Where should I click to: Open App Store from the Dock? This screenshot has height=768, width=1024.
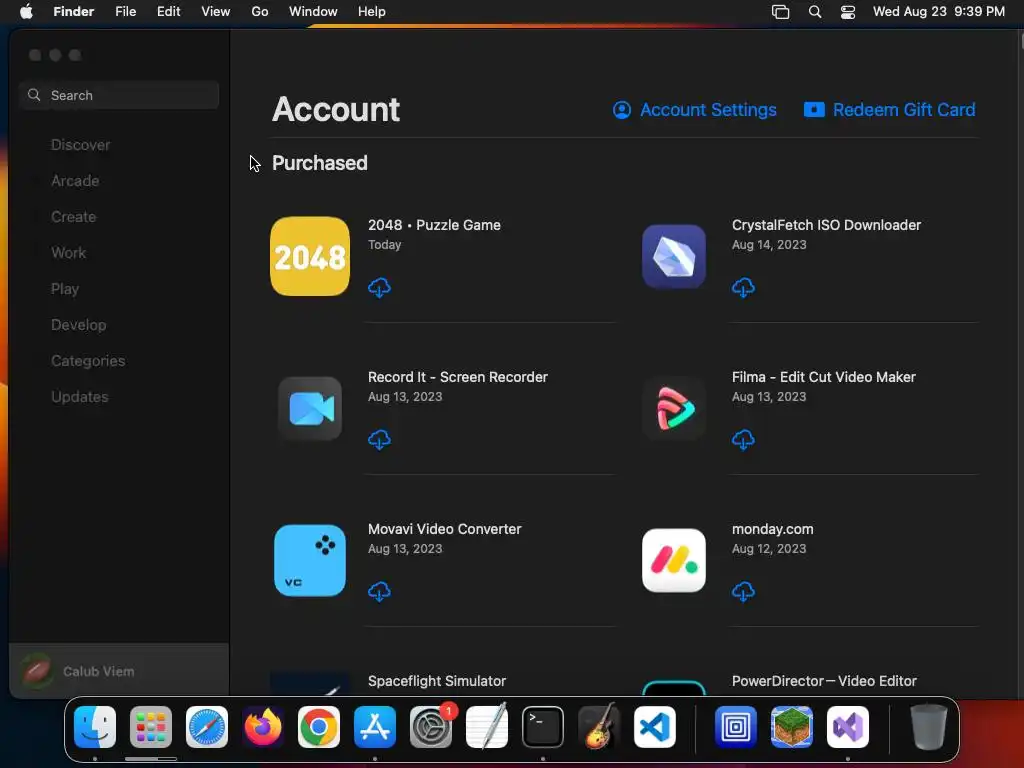click(375, 727)
